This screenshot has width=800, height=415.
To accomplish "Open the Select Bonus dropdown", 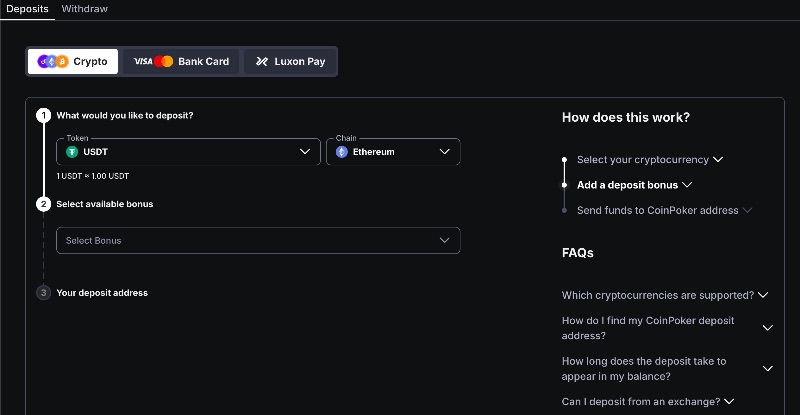I will click(x=258, y=240).
